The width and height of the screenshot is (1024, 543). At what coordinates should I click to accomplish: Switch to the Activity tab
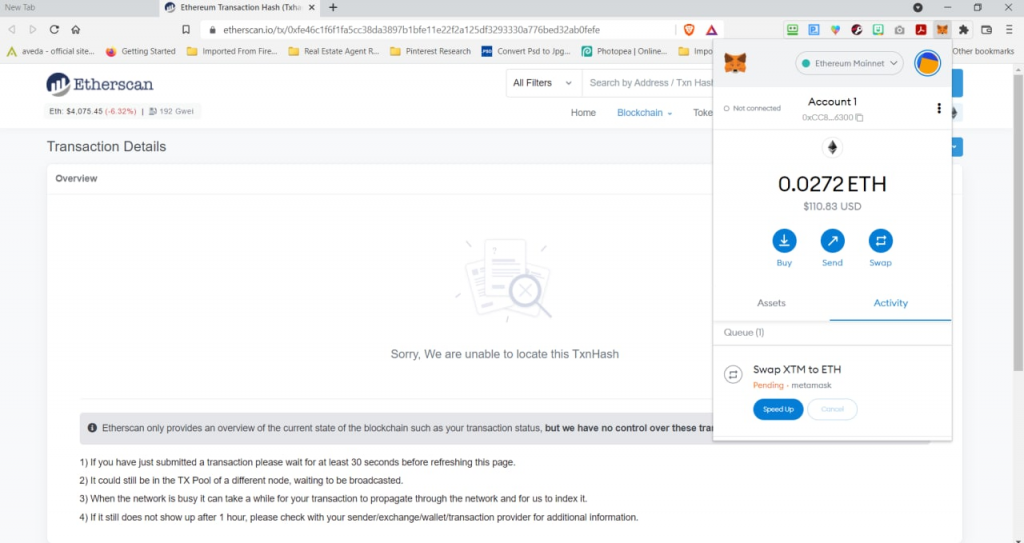(890, 303)
